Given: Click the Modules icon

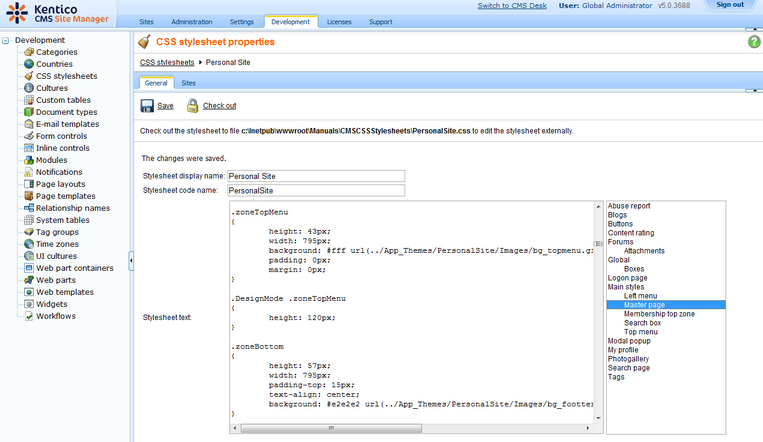Looking at the screenshot, I should click(x=29, y=160).
